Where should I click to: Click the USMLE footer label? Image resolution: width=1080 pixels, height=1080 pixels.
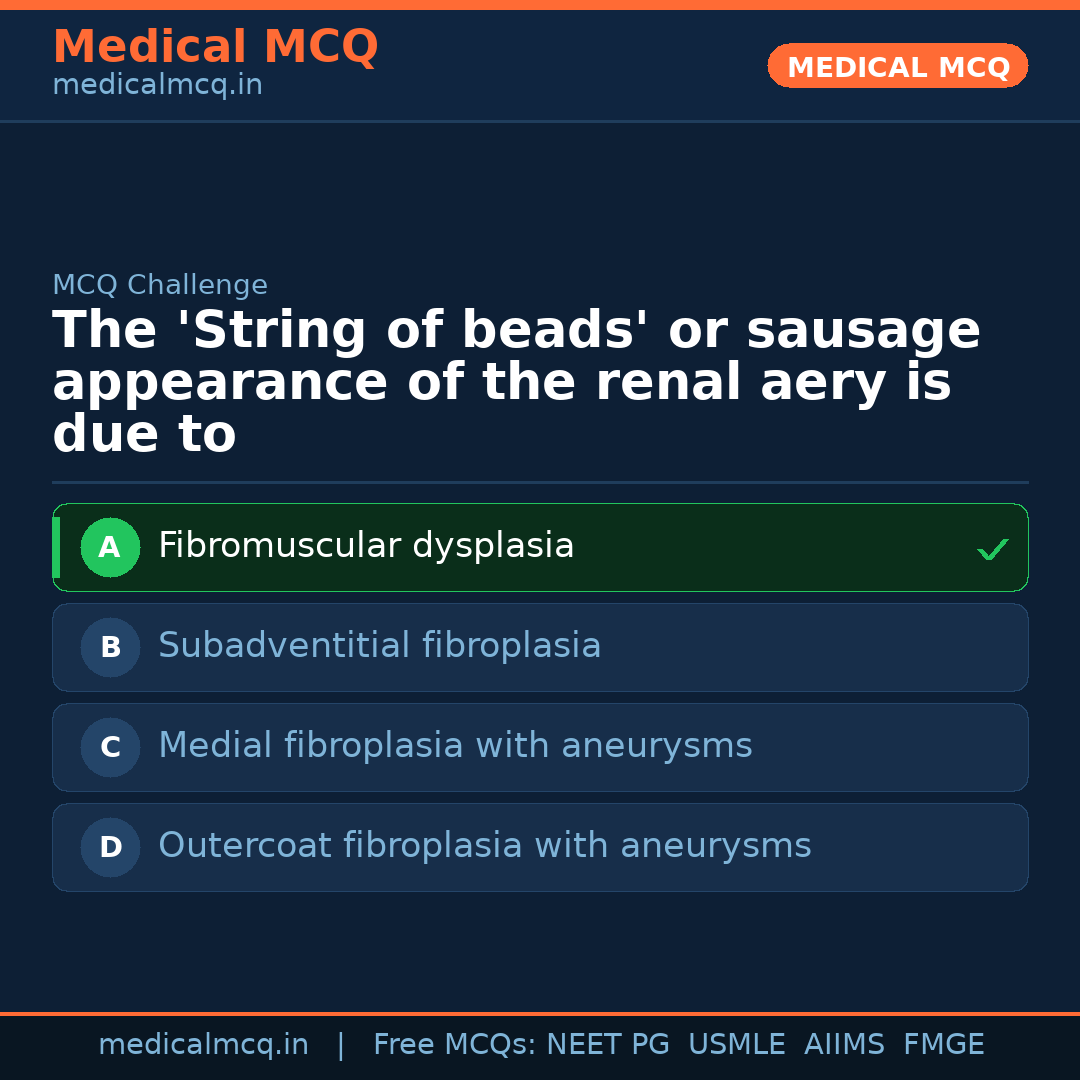pos(736,1045)
